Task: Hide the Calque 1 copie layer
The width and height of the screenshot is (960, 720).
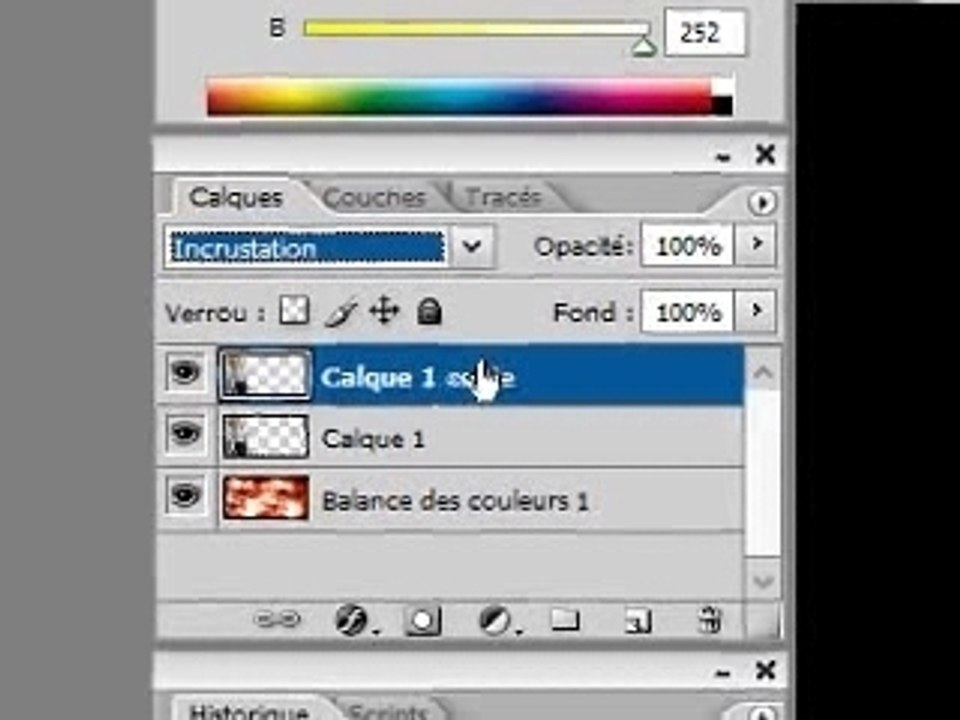Action: coord(186,373)
